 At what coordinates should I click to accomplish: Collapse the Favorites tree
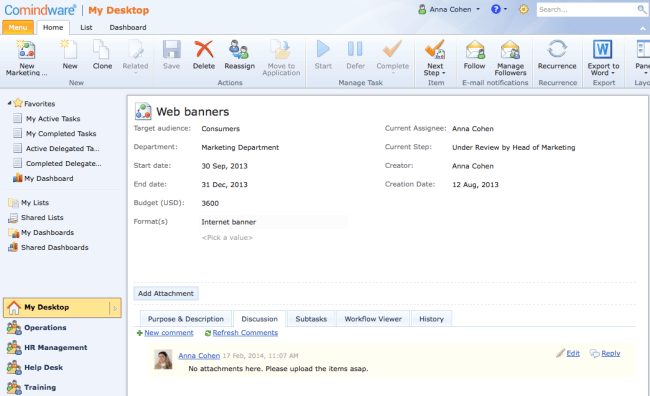[x=9, y=103]
